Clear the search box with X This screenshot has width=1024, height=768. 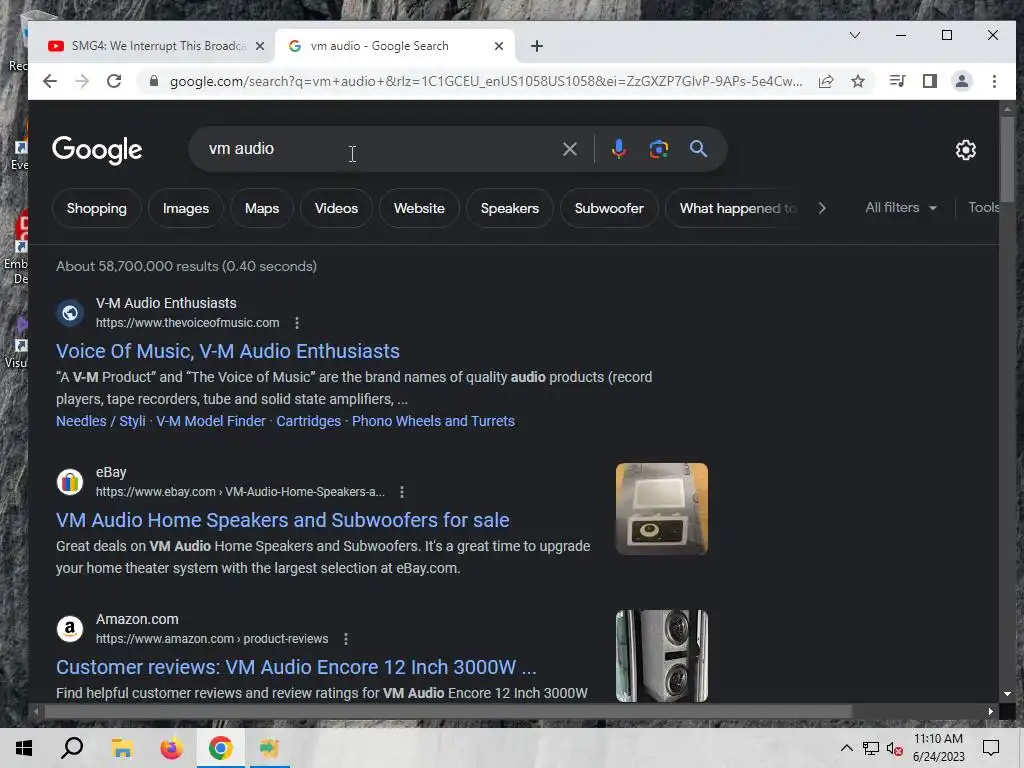[x=569, y=149]
